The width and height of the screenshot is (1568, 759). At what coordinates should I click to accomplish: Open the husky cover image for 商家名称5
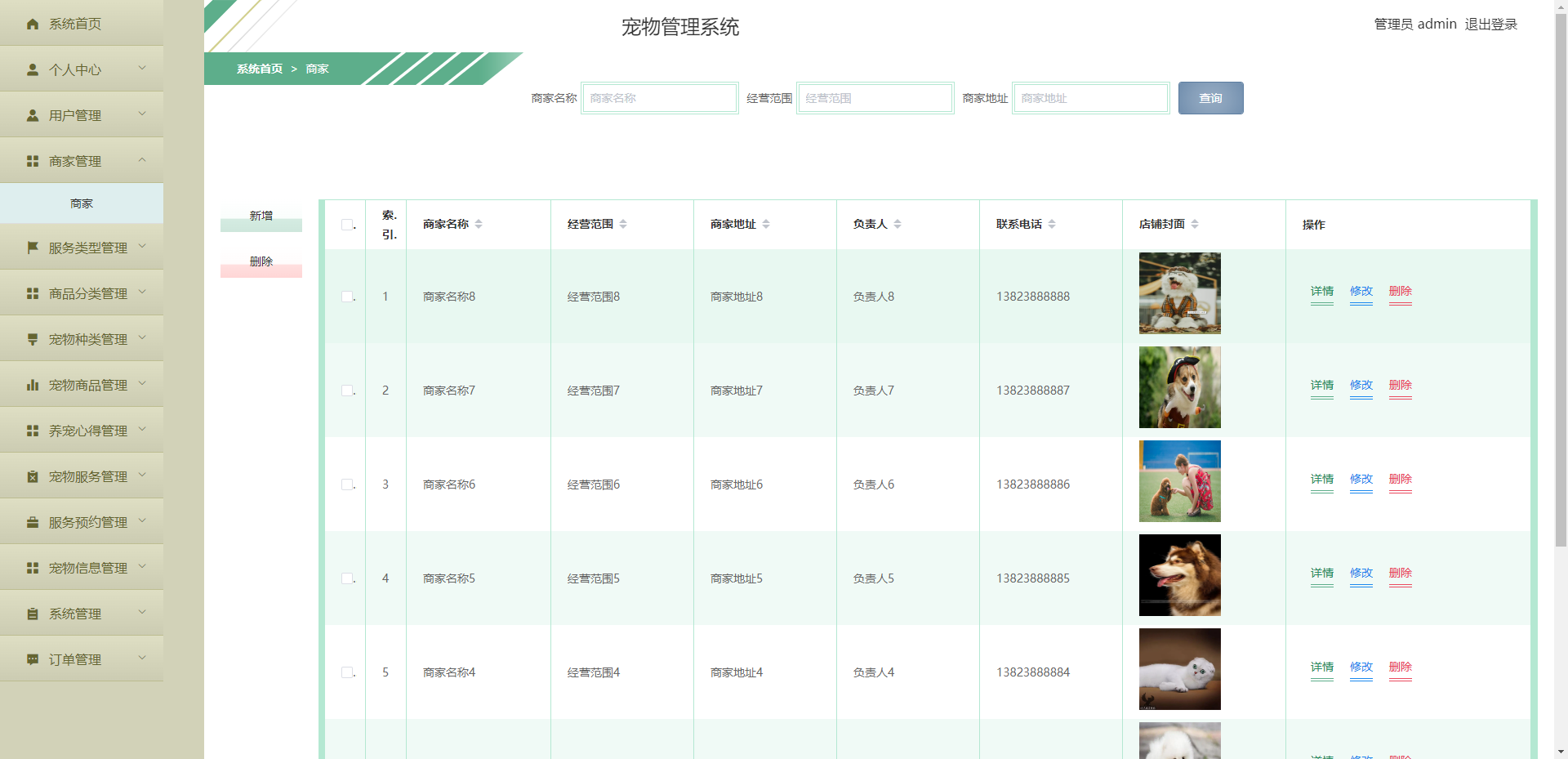click(x=1180, y=575)
